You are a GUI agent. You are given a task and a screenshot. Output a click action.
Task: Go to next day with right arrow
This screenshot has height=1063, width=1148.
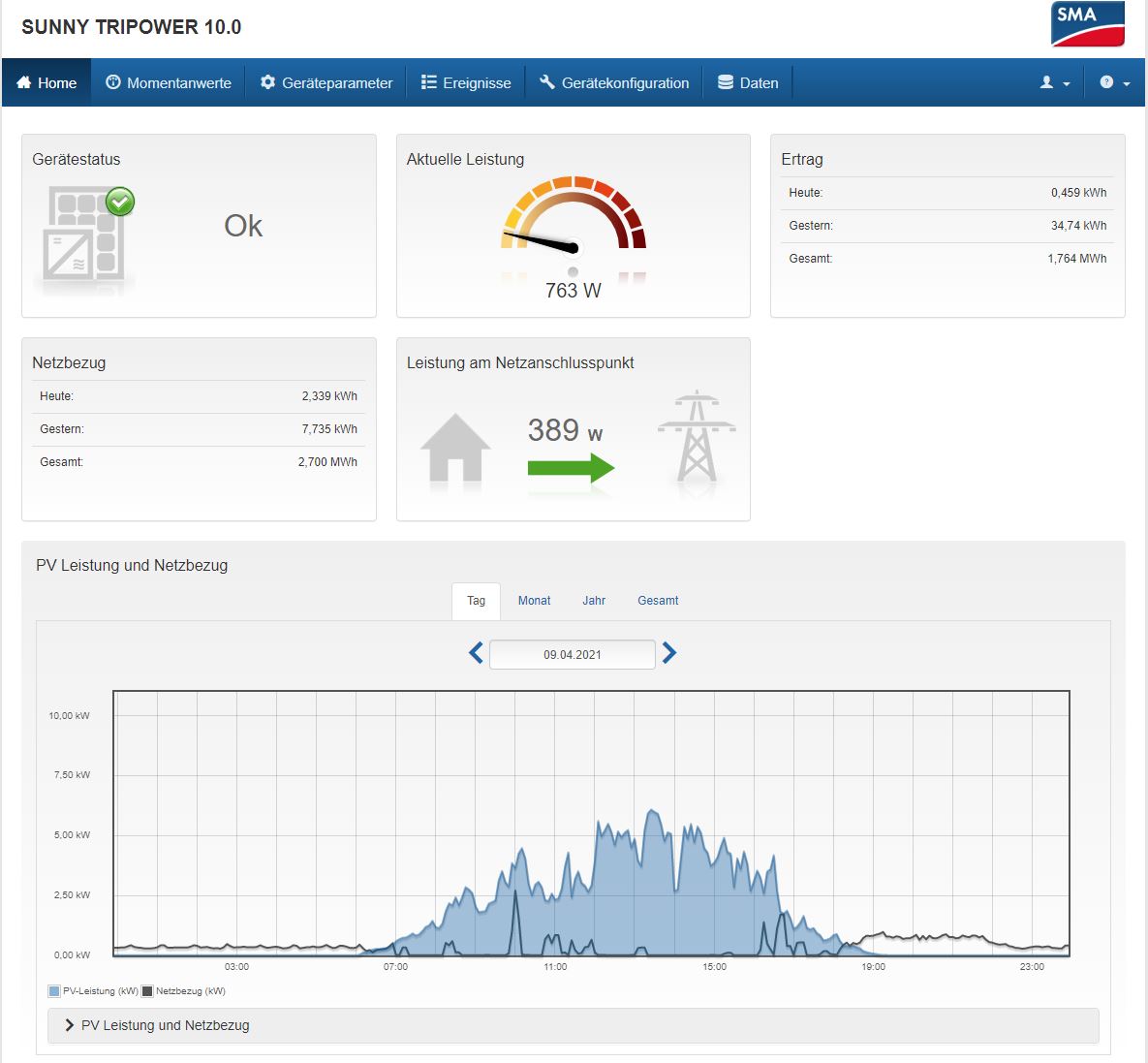(x=669, y=653)
